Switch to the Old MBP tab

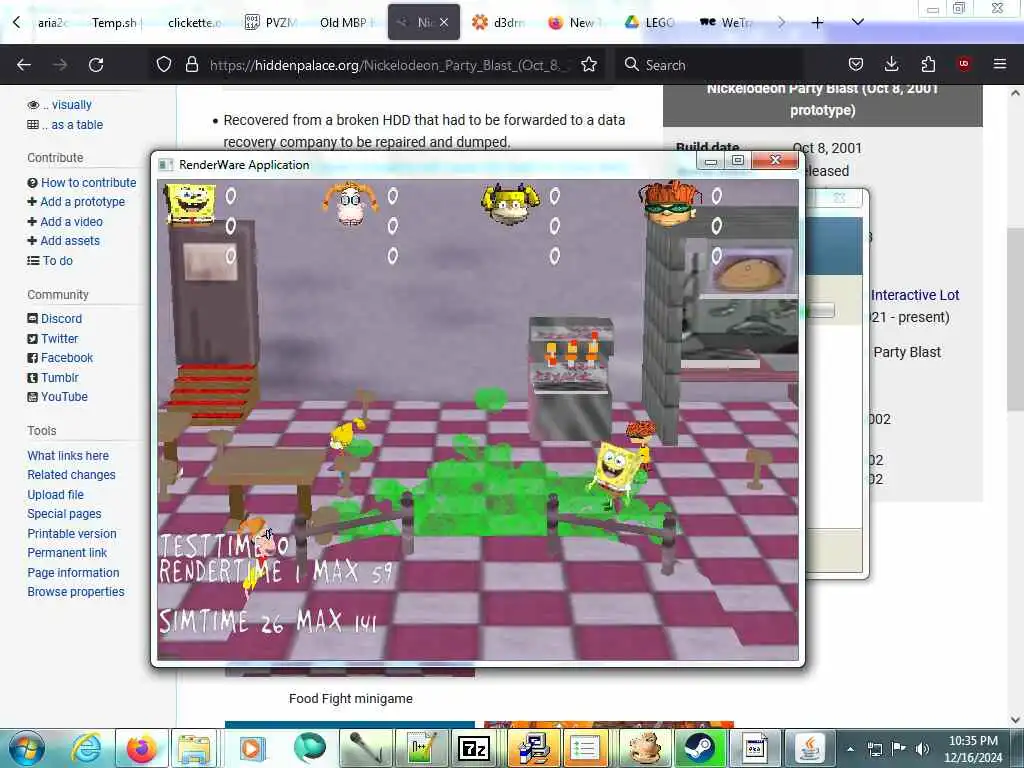(346, 23)
